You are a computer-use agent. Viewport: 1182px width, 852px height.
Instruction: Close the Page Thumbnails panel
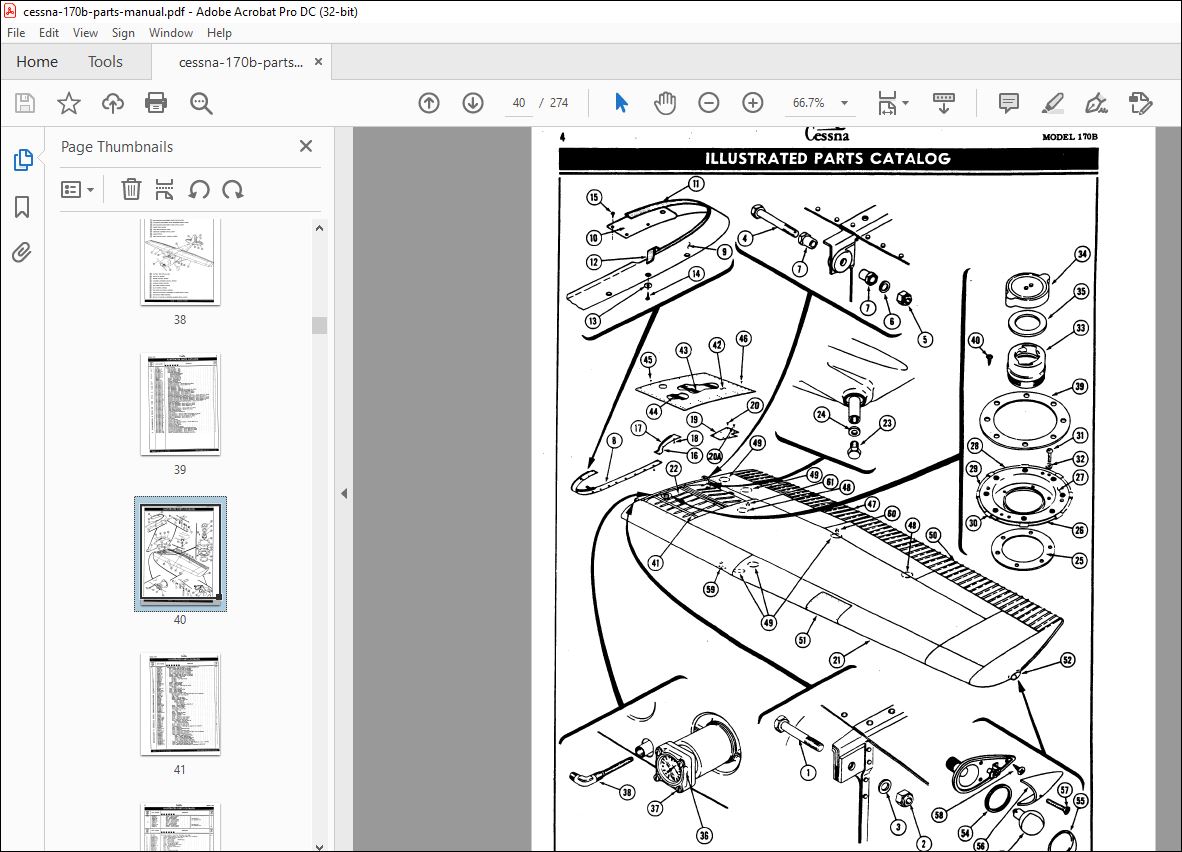coord(305,146)
